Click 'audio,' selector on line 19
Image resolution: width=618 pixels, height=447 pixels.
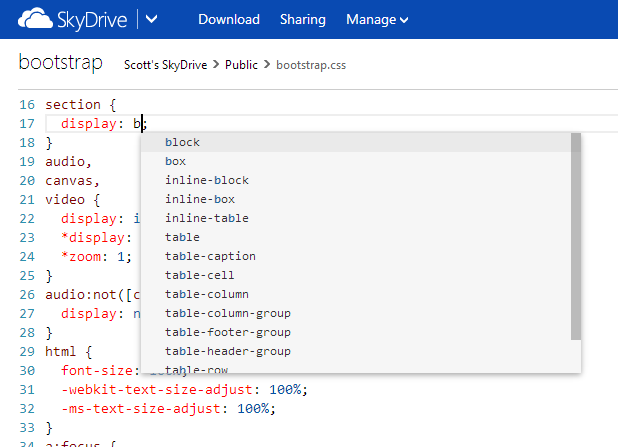(68, 162)
